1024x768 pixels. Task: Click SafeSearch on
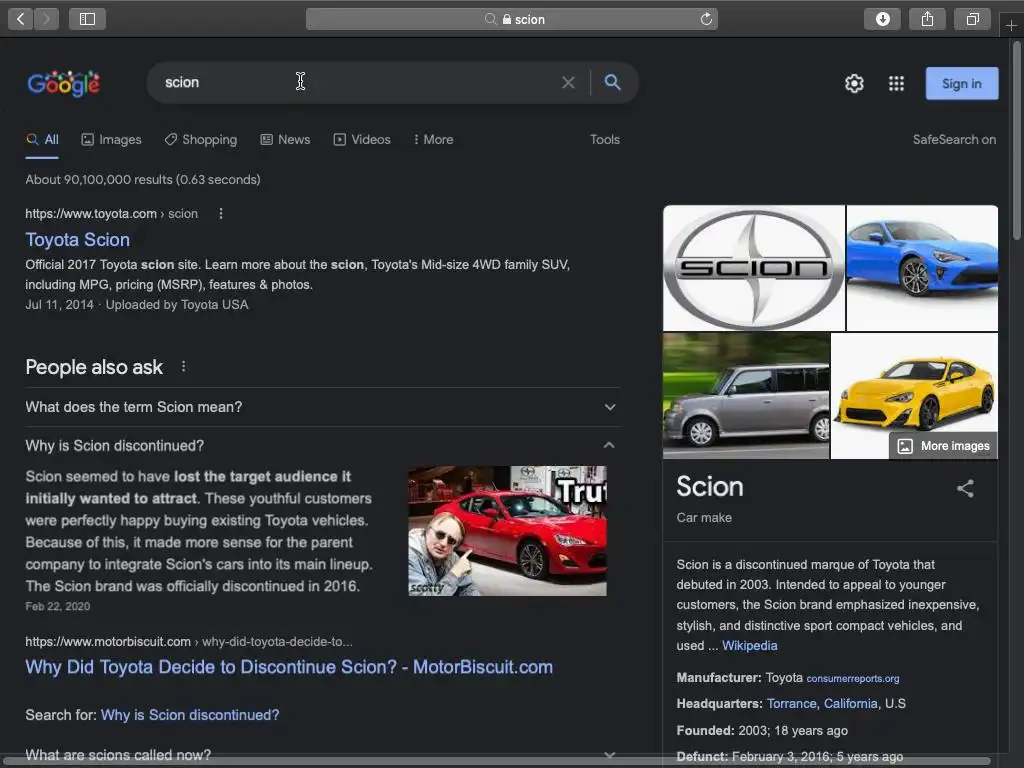pos(954,139)
